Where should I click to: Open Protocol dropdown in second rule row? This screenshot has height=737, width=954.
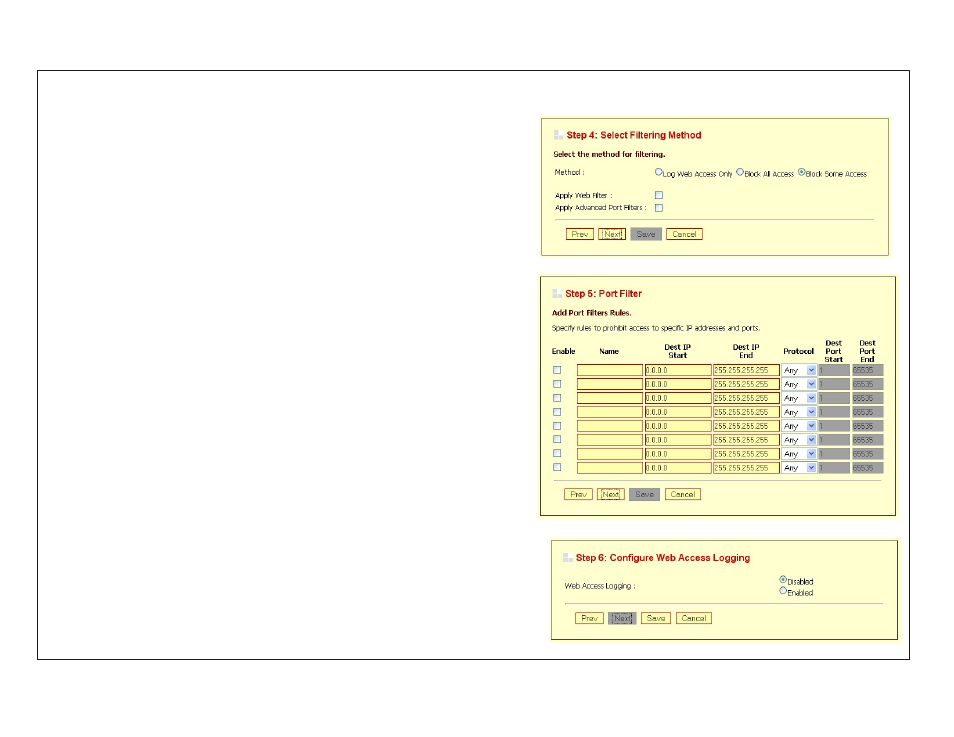[x=799, y=384]
